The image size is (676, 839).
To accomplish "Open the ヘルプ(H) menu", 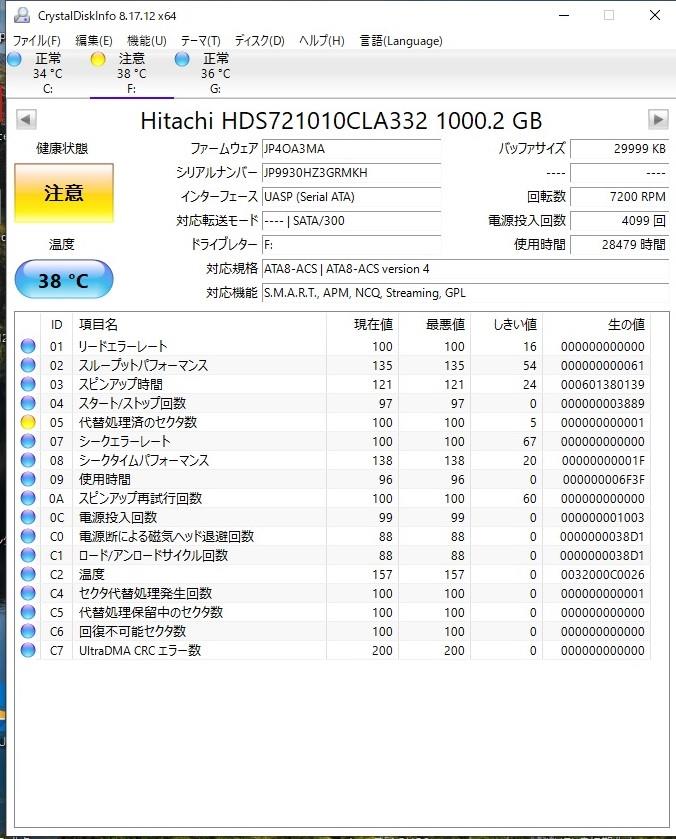I will [x=322, y=41].
